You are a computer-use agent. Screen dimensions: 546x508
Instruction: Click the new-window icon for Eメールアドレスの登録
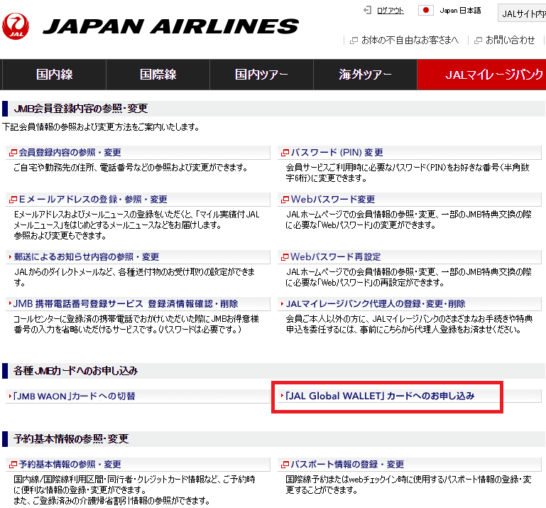pyautogui.click(x=13, y=200)
